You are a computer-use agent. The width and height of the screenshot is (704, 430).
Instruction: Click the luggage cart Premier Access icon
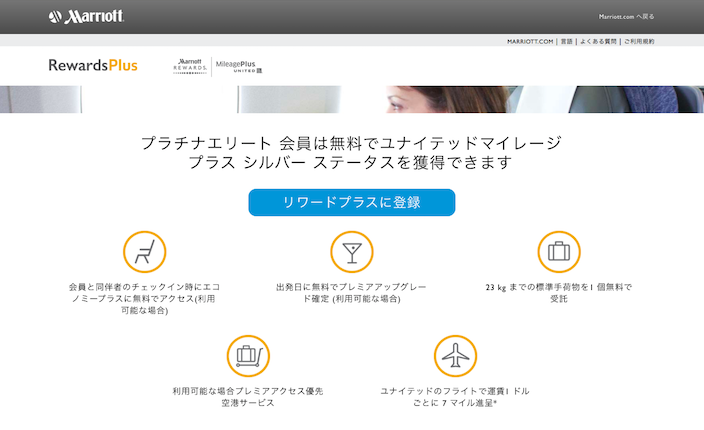(248, 356)
